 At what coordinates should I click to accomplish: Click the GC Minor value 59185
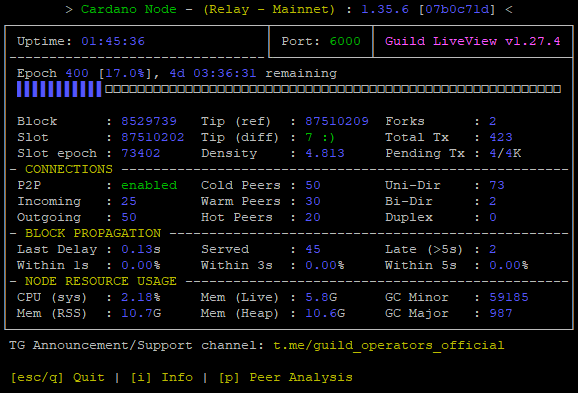(x=509, y=297)
